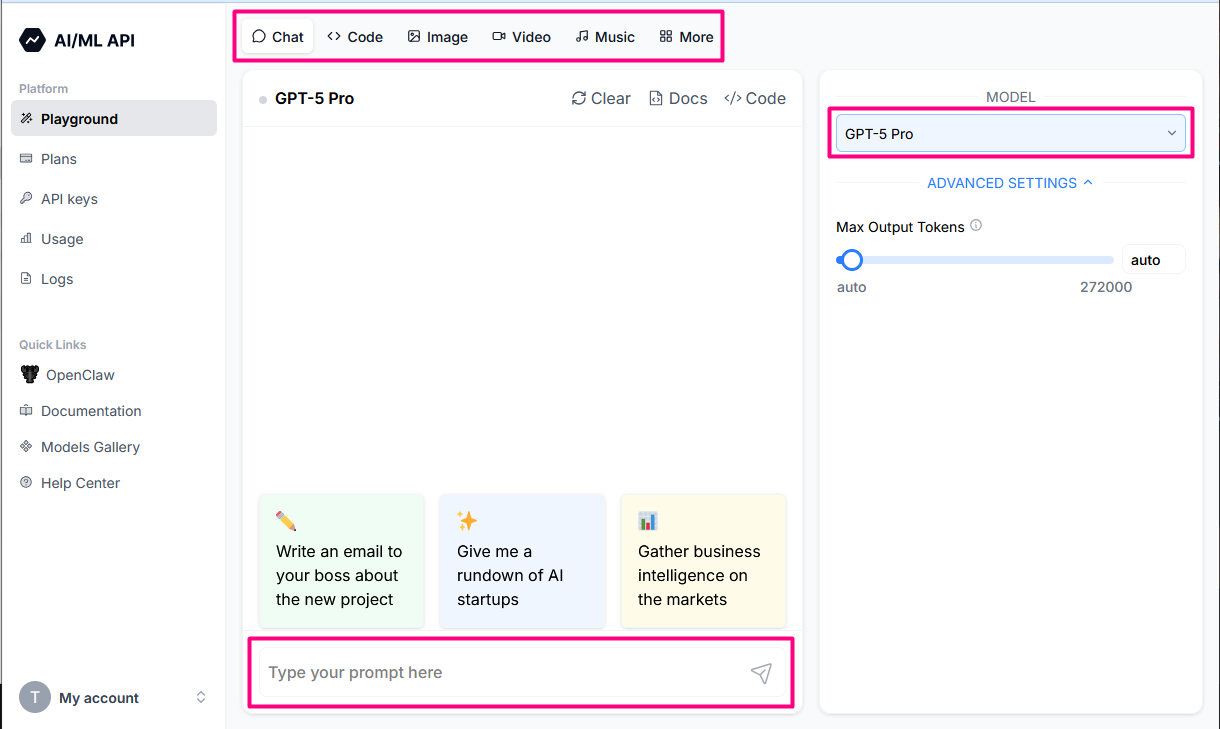
Task: Go to Playground in sidebar
Action: tap(114, 118)
